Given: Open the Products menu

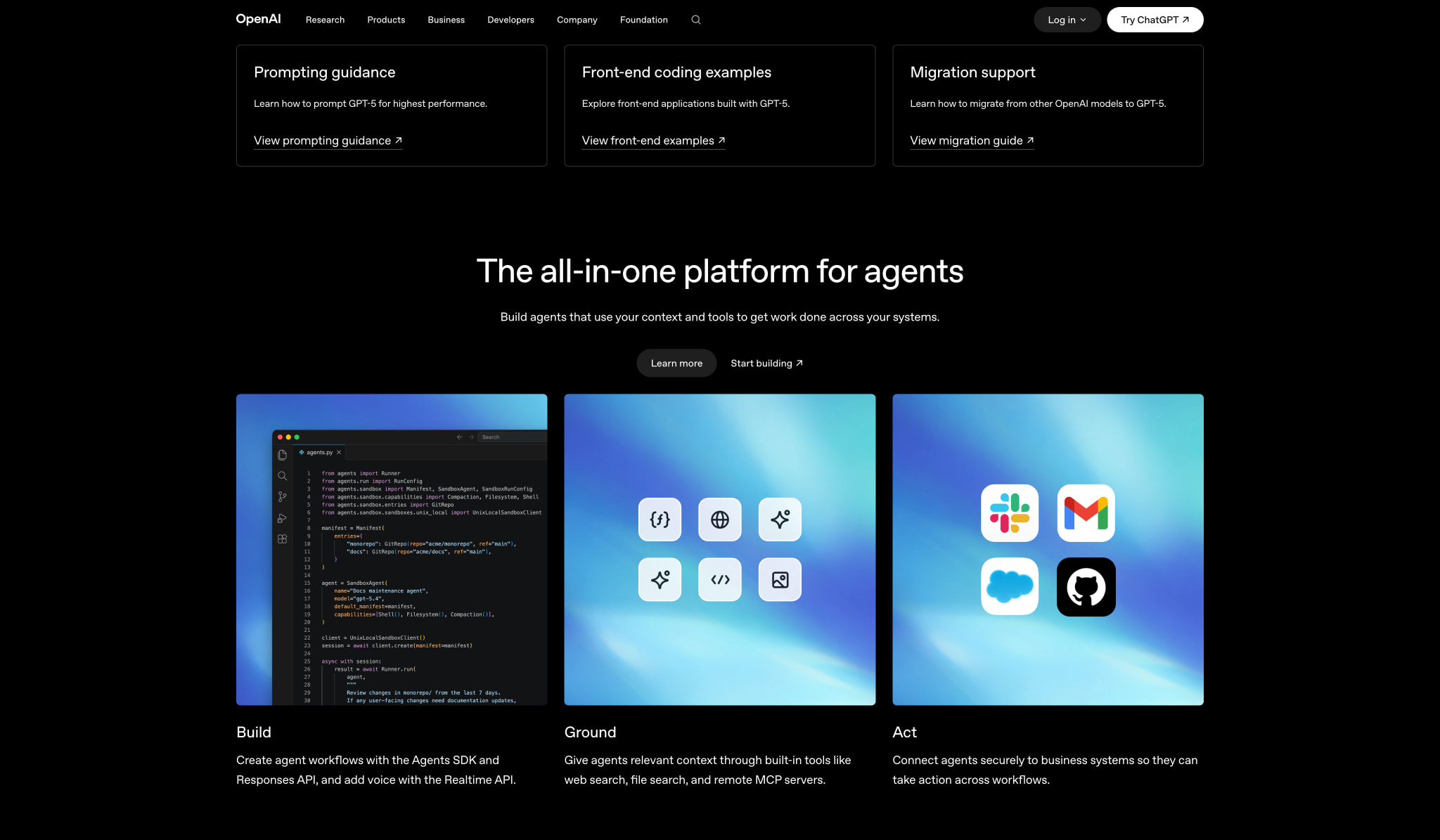Looking at the screenshot, I should pyautogui.click(x=386, y=20).
